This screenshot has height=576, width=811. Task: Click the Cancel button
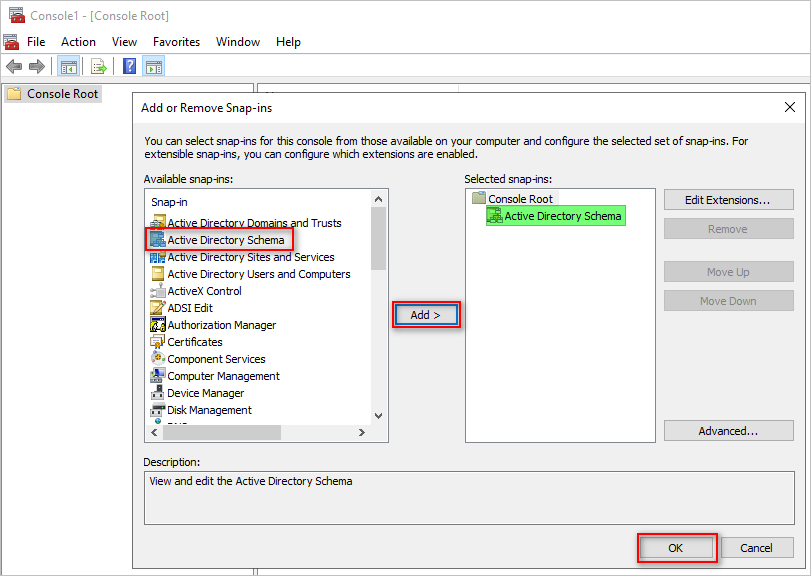pos(756,548)
